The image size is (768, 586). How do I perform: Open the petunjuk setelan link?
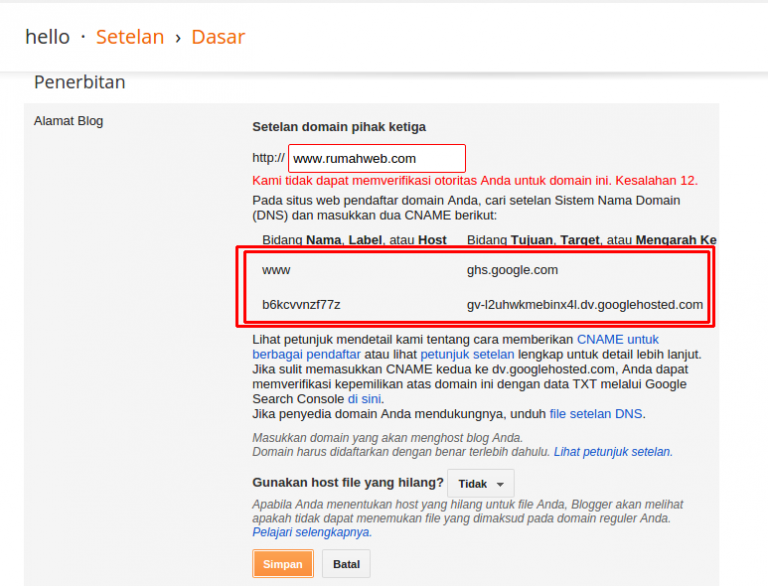point(467,354)
